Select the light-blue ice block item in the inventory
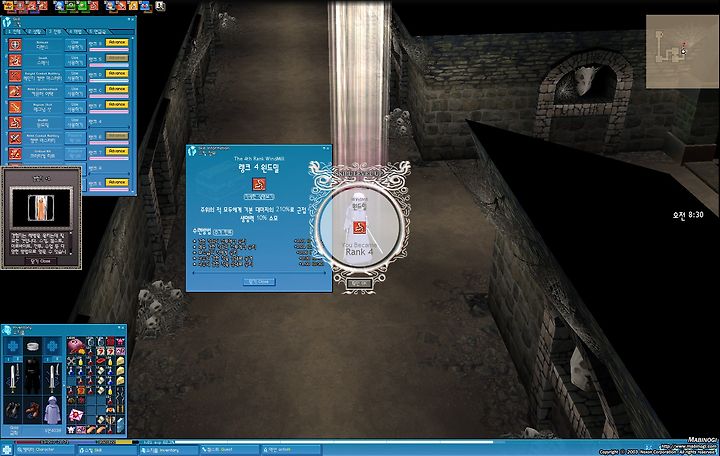This screenshot has width=720, height=456. (120, 425)
